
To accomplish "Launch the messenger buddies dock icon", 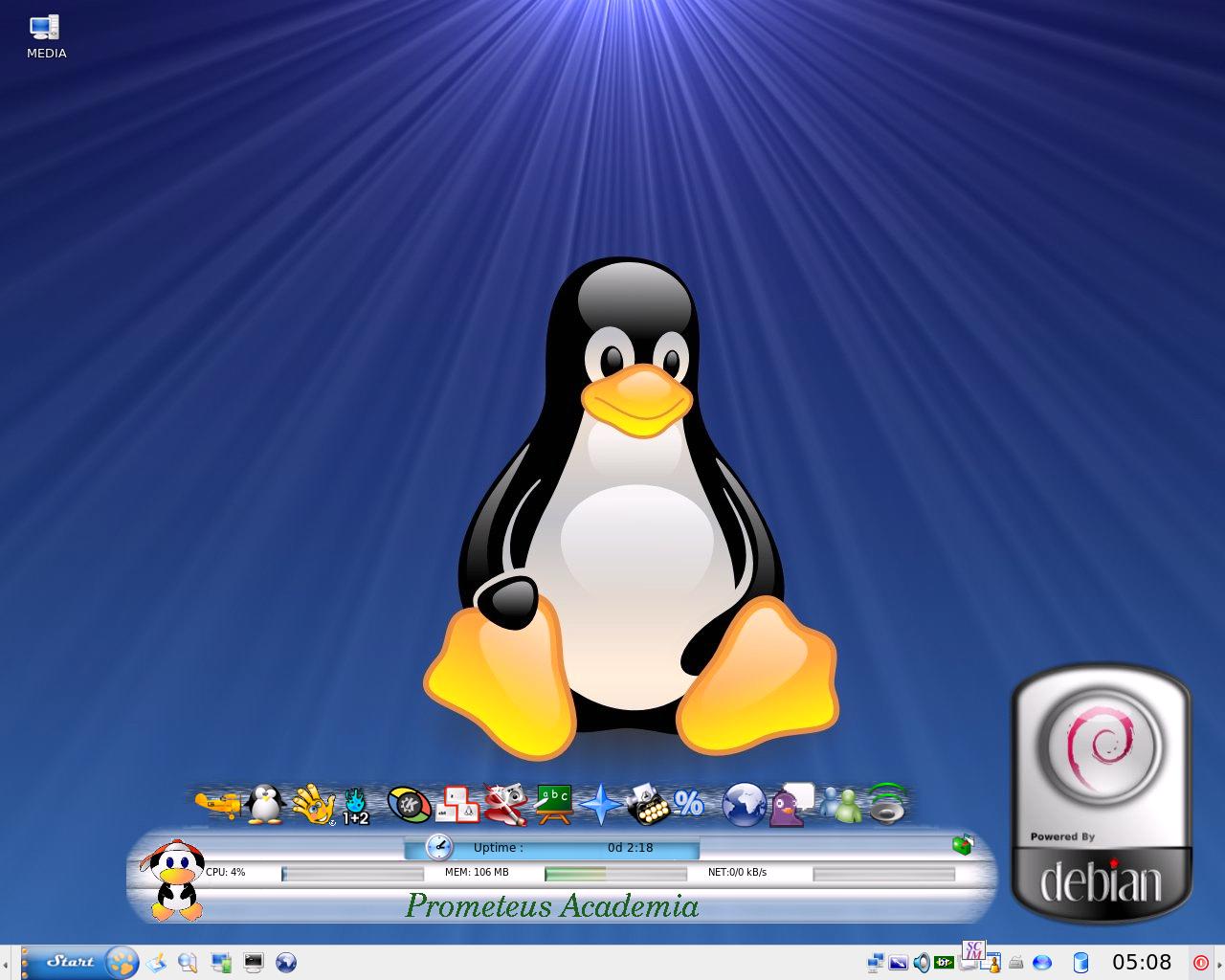I will [x=840, y=805].
